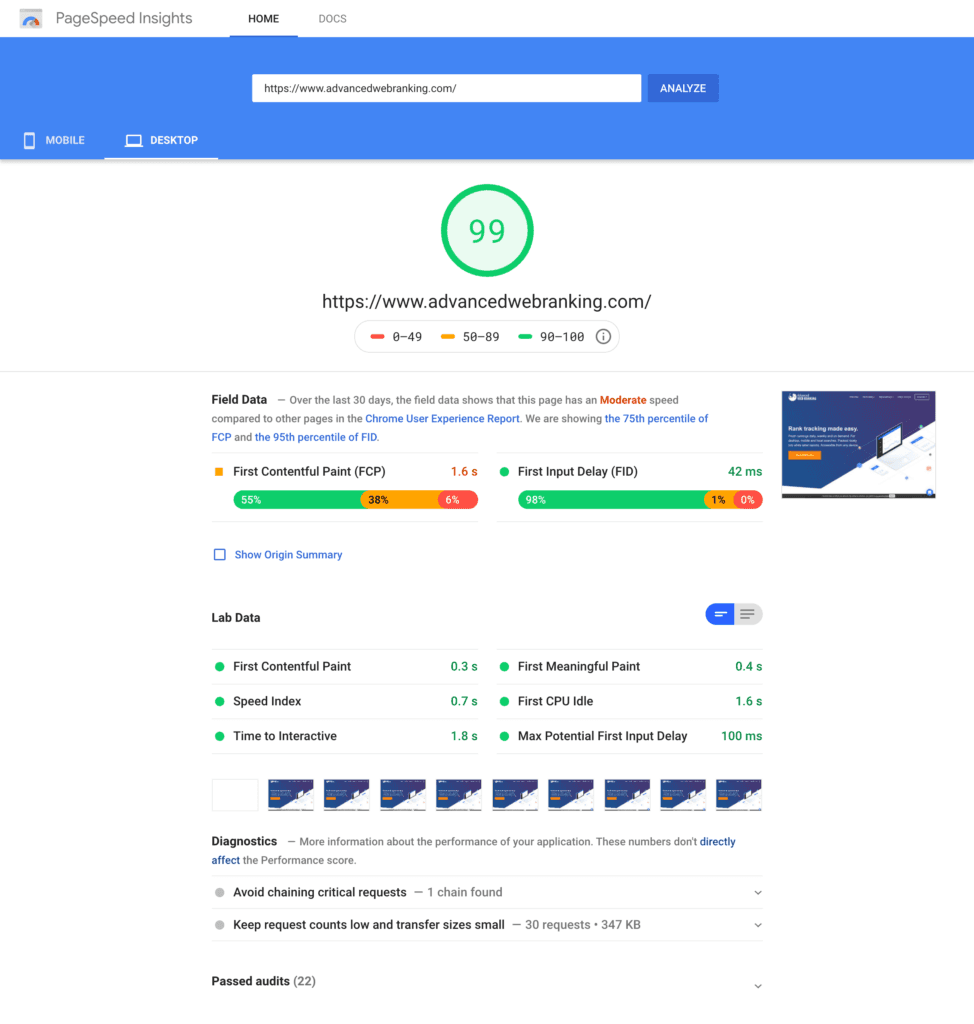The width and height of the screenshot is (974, 1024).
Task: Click the last filmstrip frame thumbnail
Action: pyautogui.click(x=739, y=795)
